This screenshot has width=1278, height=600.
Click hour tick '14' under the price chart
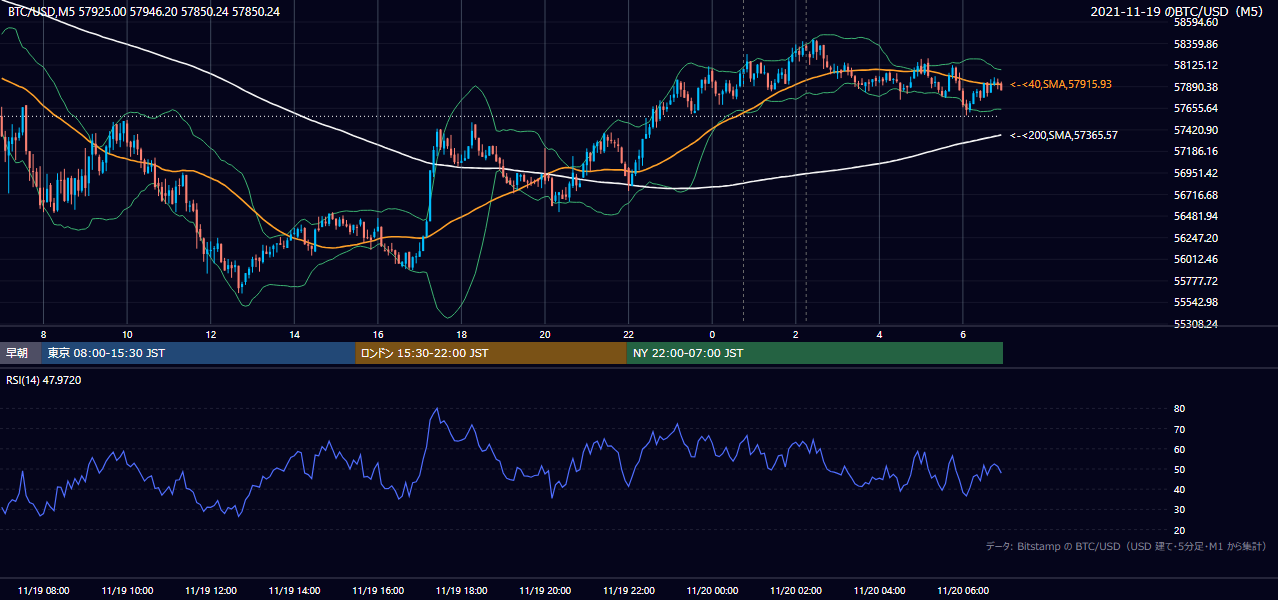(x=294, y=334)
